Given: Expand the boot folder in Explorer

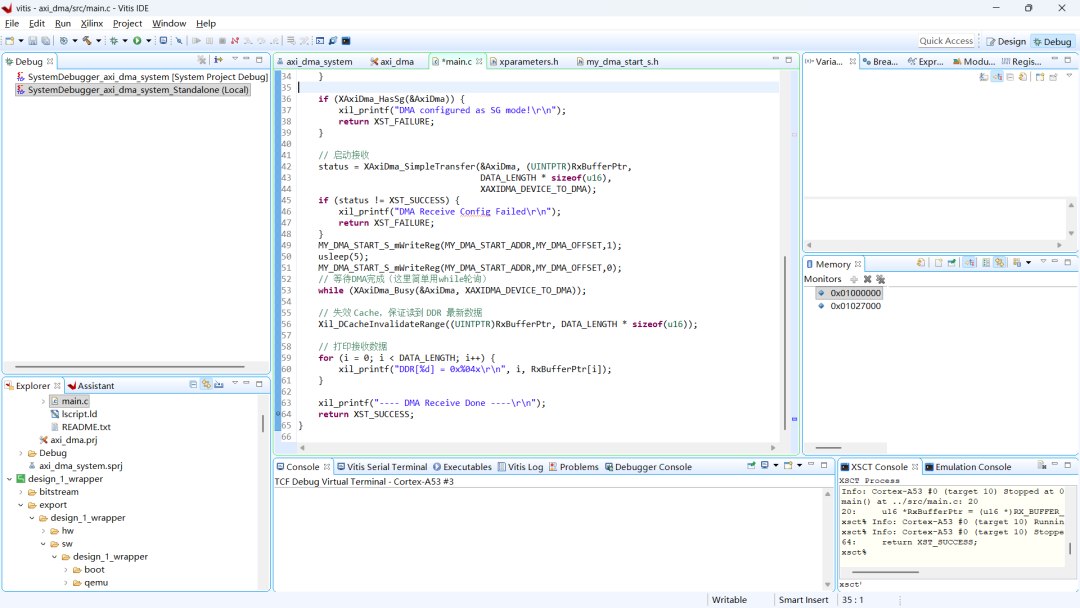Looking at the screenshot, I should pyautogui.click(x=65, y=569).
